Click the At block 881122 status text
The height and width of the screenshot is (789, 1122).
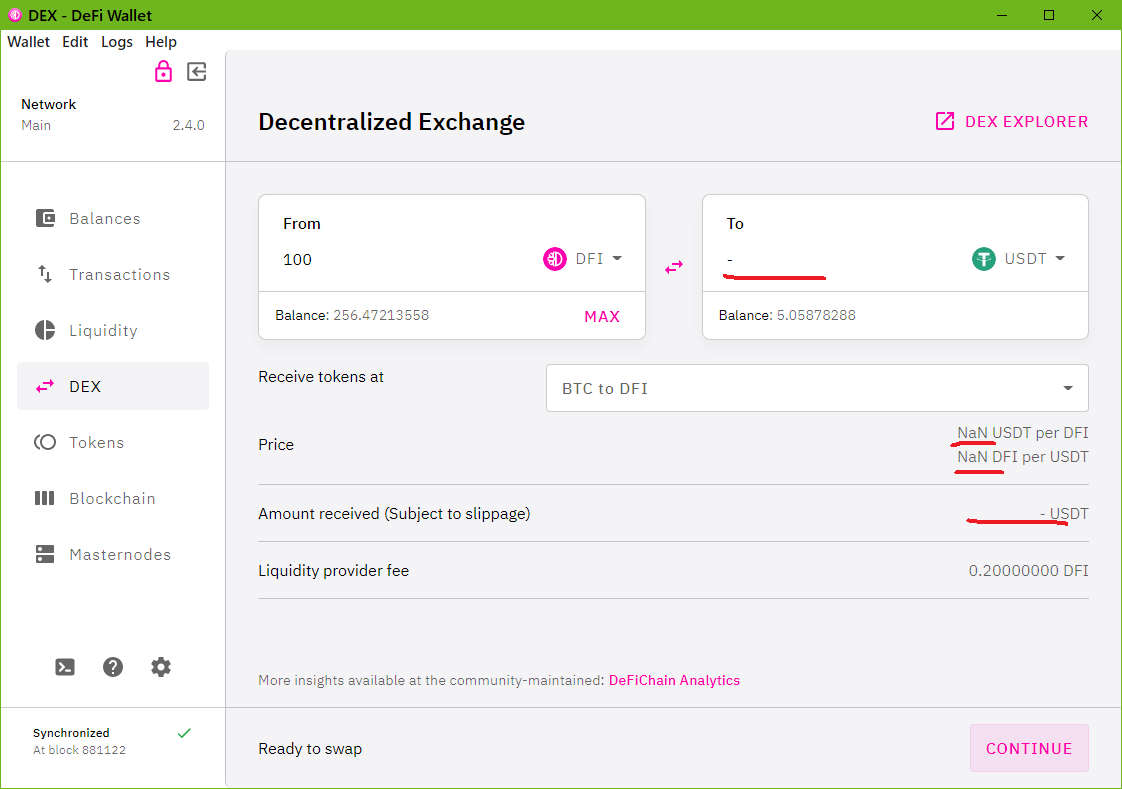pyautogui.click(x=79, y=750)
